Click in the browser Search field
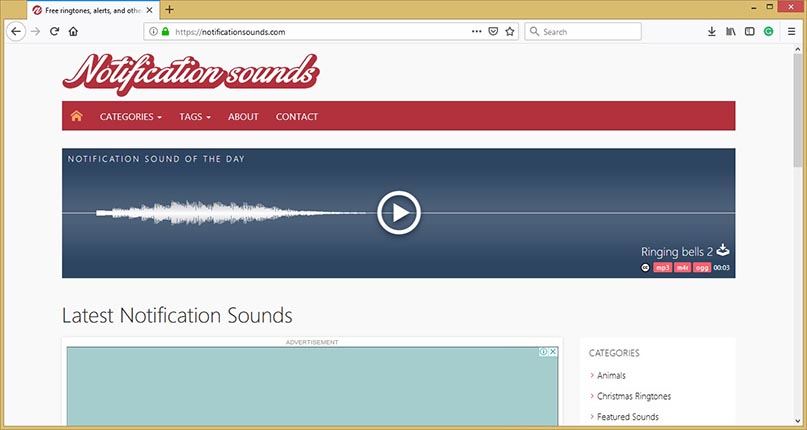Screen dimensions: 807x430 [x=590, y=32]
